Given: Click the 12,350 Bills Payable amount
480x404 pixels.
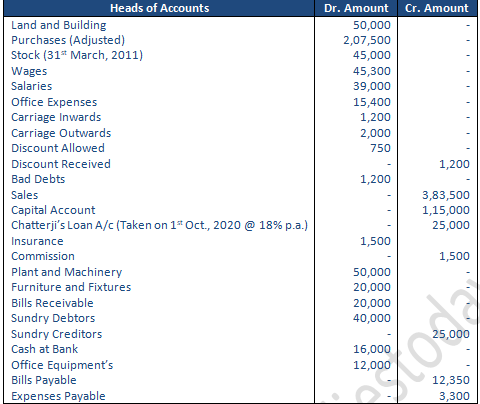Looking at the screenshot, I should 451,380.
